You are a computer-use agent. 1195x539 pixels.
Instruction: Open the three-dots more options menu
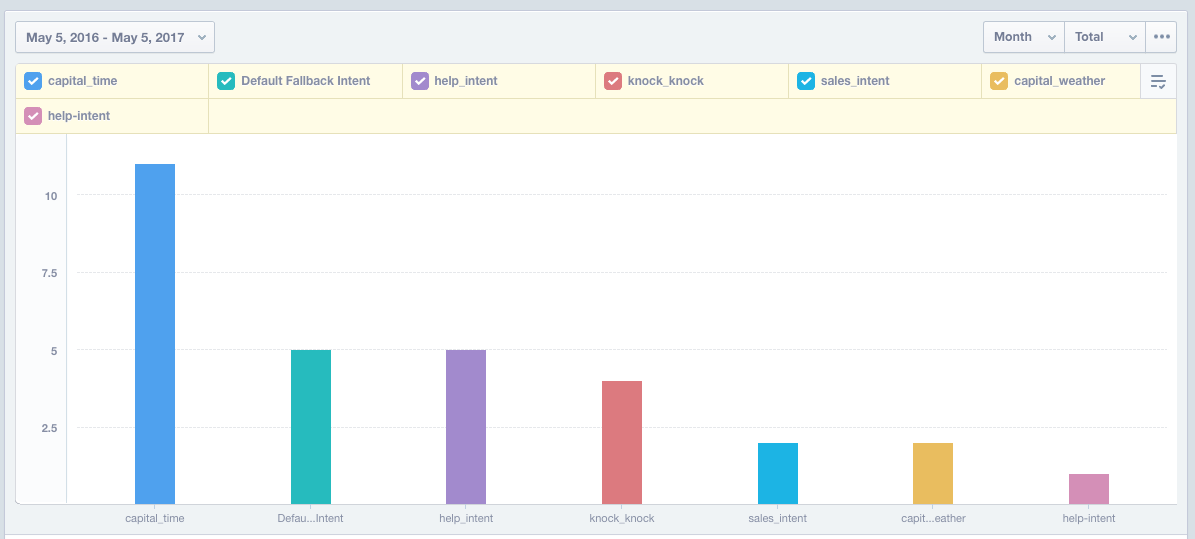1161,37
